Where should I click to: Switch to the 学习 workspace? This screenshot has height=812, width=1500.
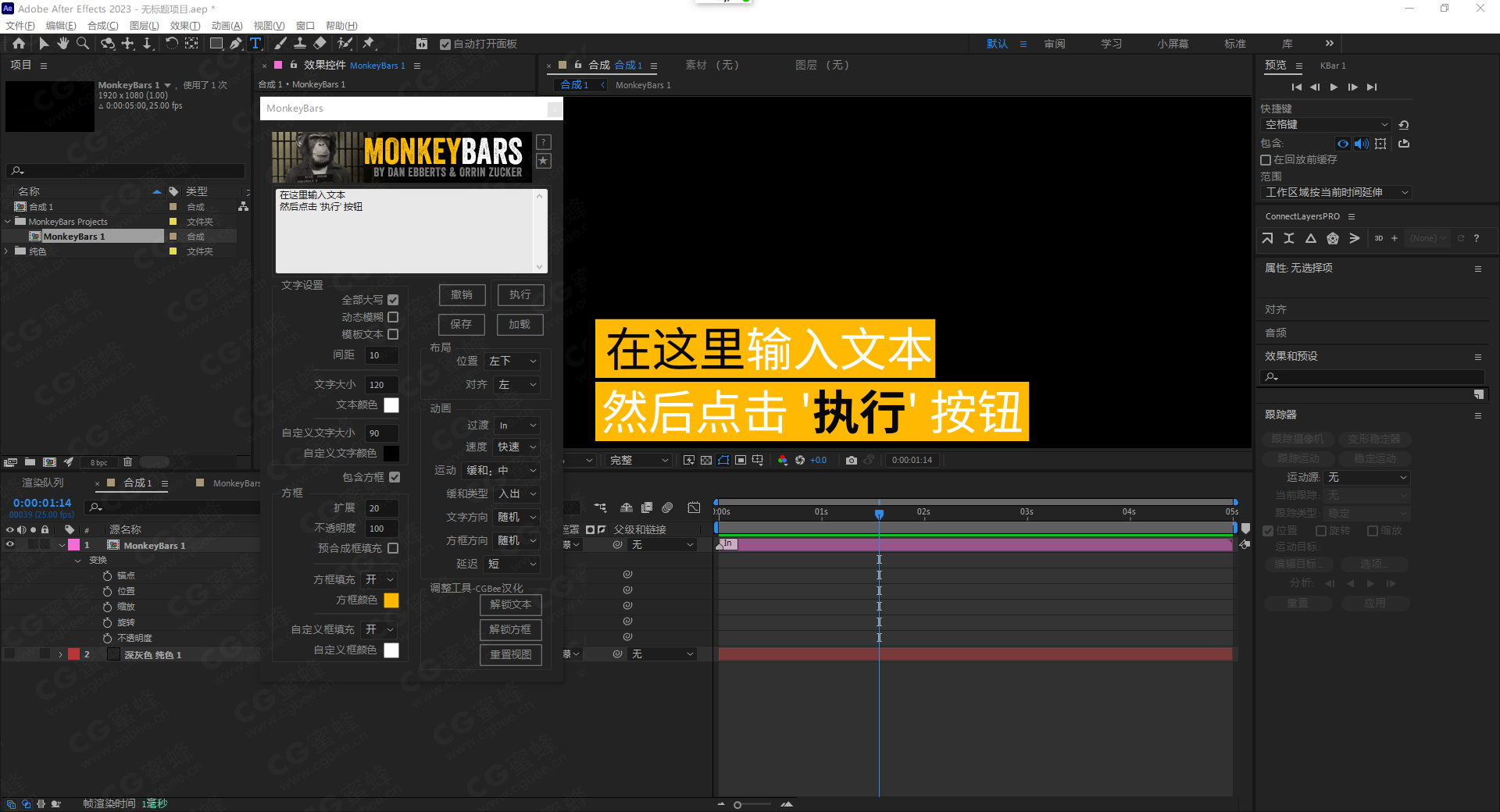pyautogui.click(x=1112, y=44)
